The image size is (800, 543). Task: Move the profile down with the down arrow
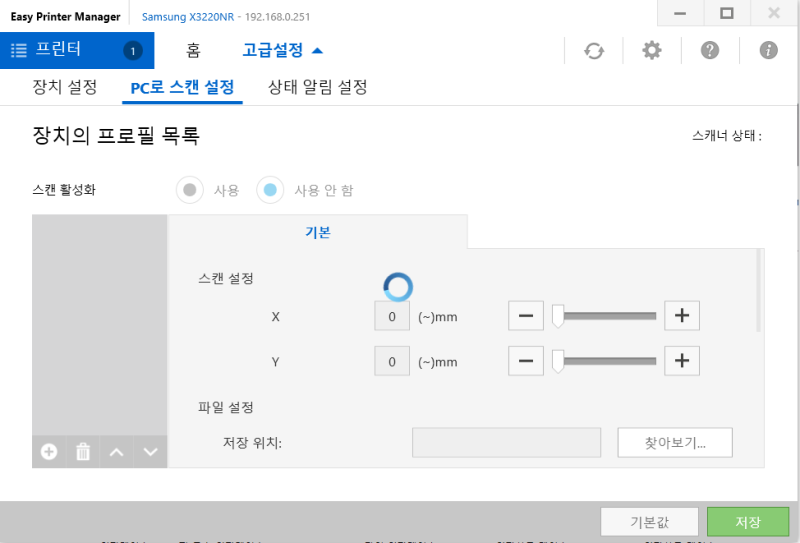(151, 452)
